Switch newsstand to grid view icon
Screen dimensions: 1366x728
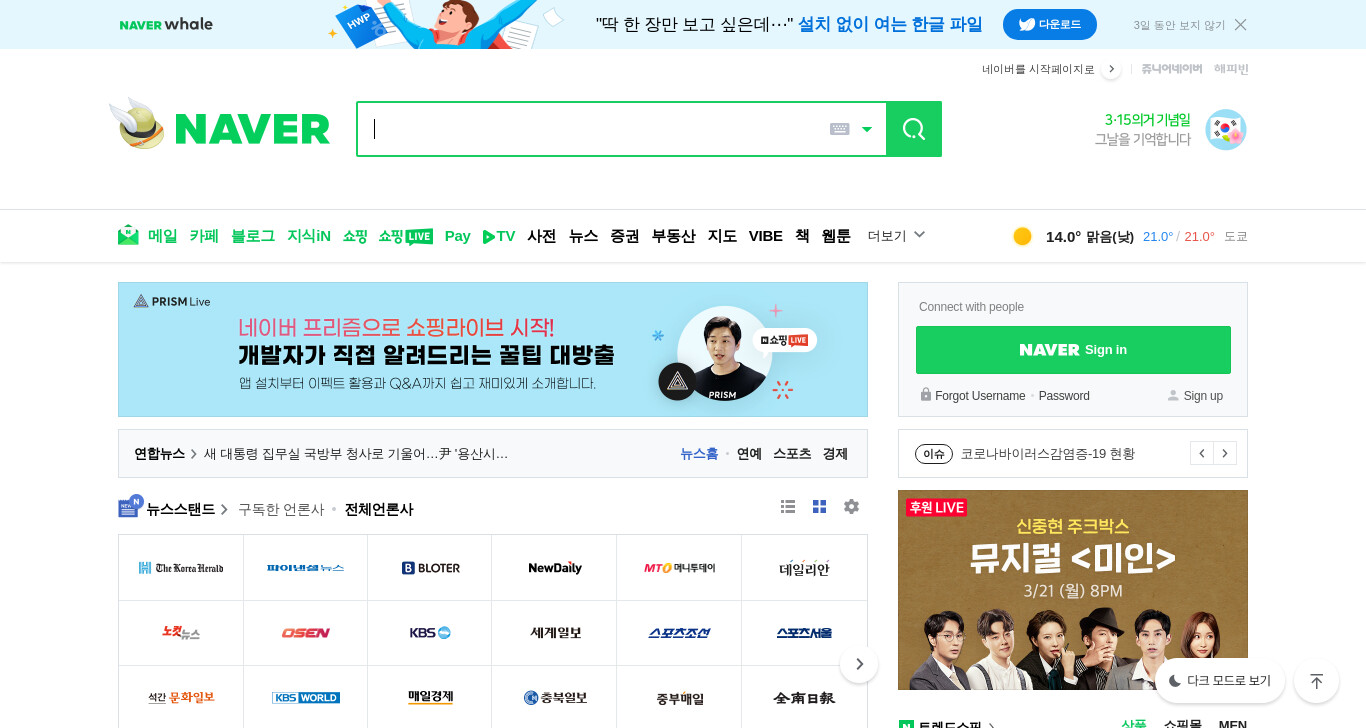(820, 507)
